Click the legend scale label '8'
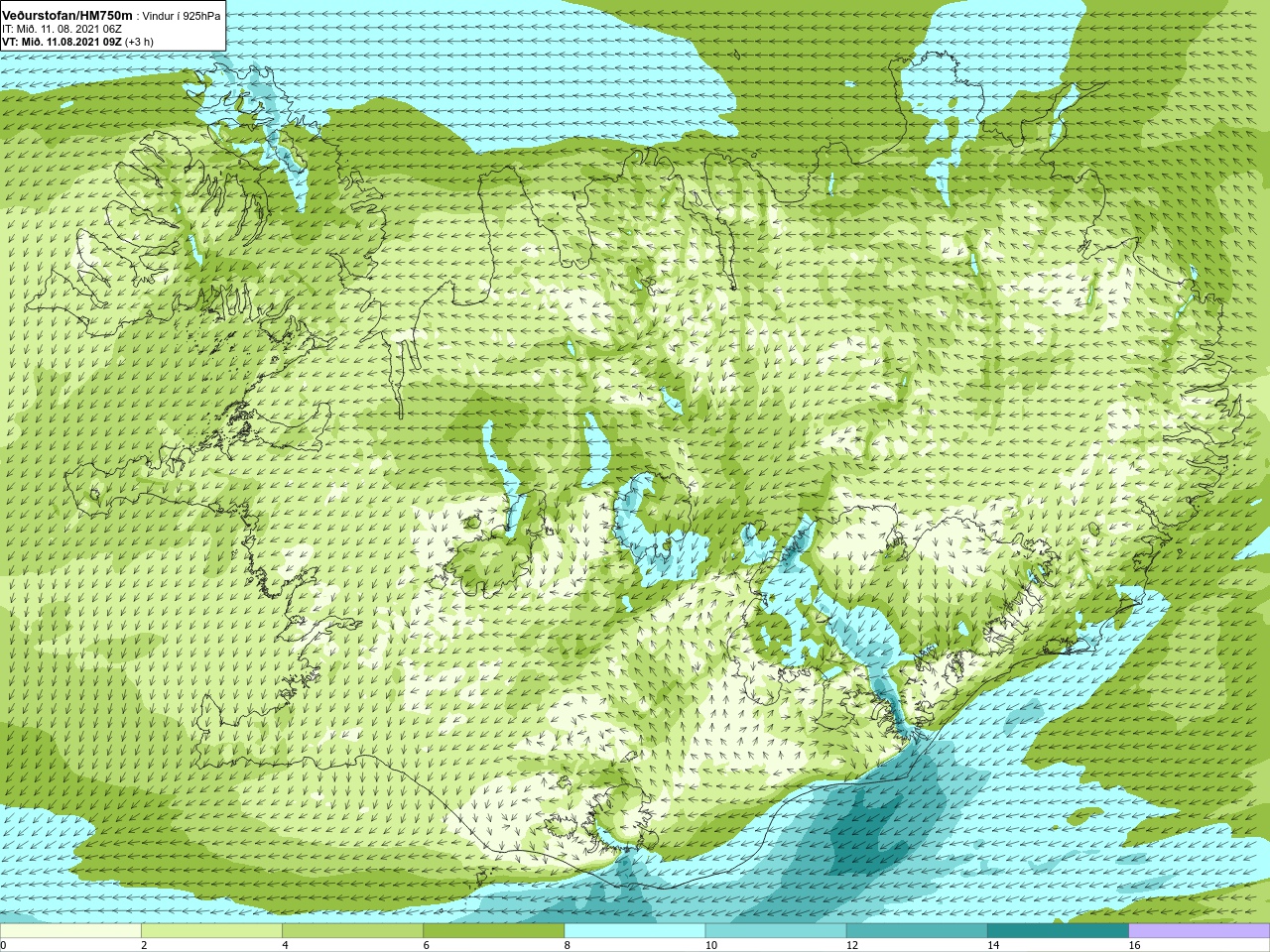This screenshot has width=1270, height=952. tap(567, 945)
